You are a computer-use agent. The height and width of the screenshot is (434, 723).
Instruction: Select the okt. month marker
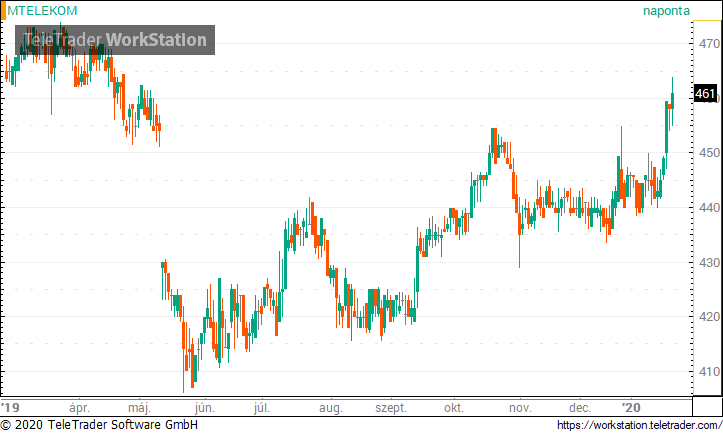454,408
